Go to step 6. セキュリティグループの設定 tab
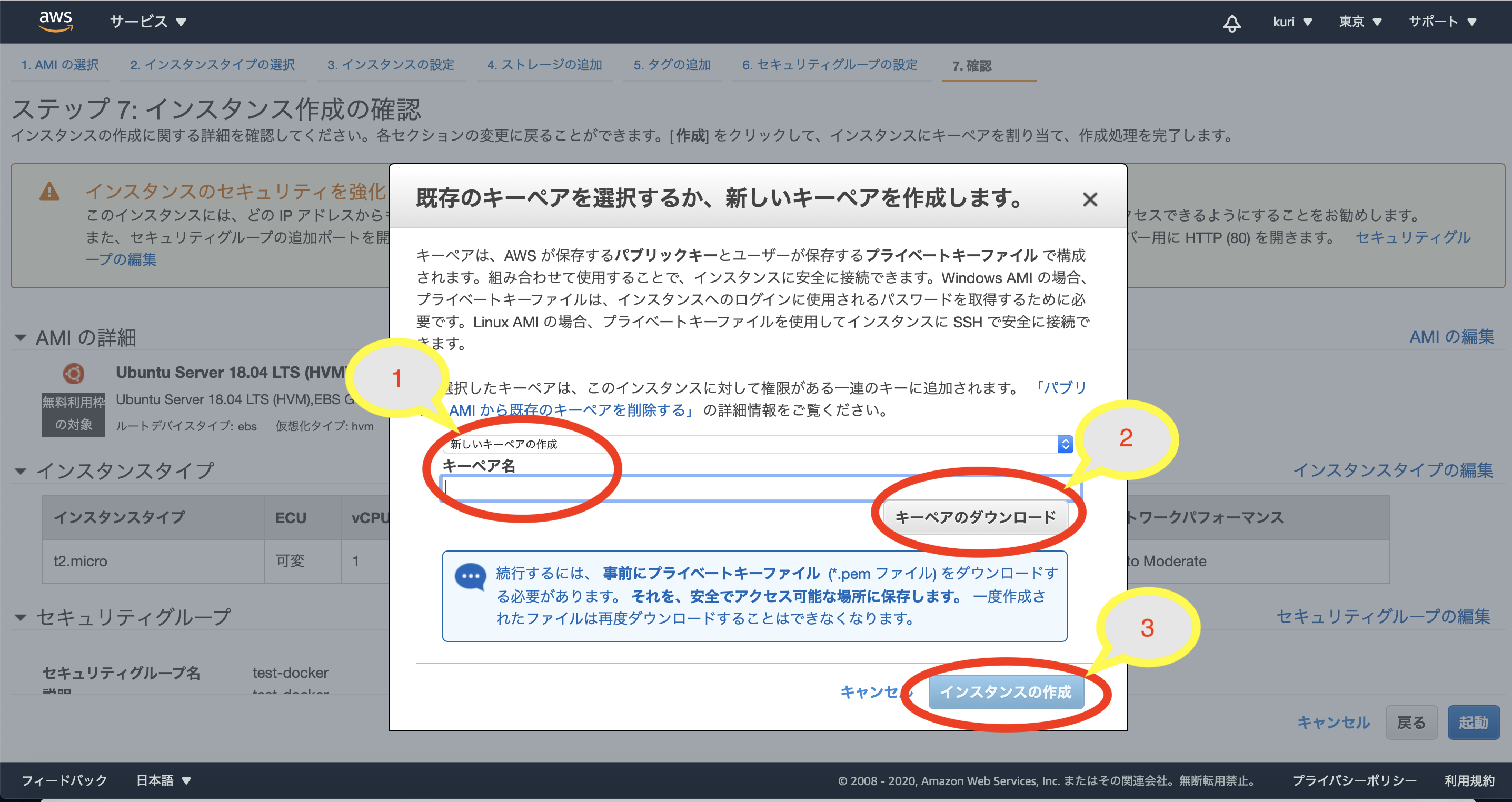Image resolution: width=1512 pixels, height=802 pixels. click(x=829, y=65)
